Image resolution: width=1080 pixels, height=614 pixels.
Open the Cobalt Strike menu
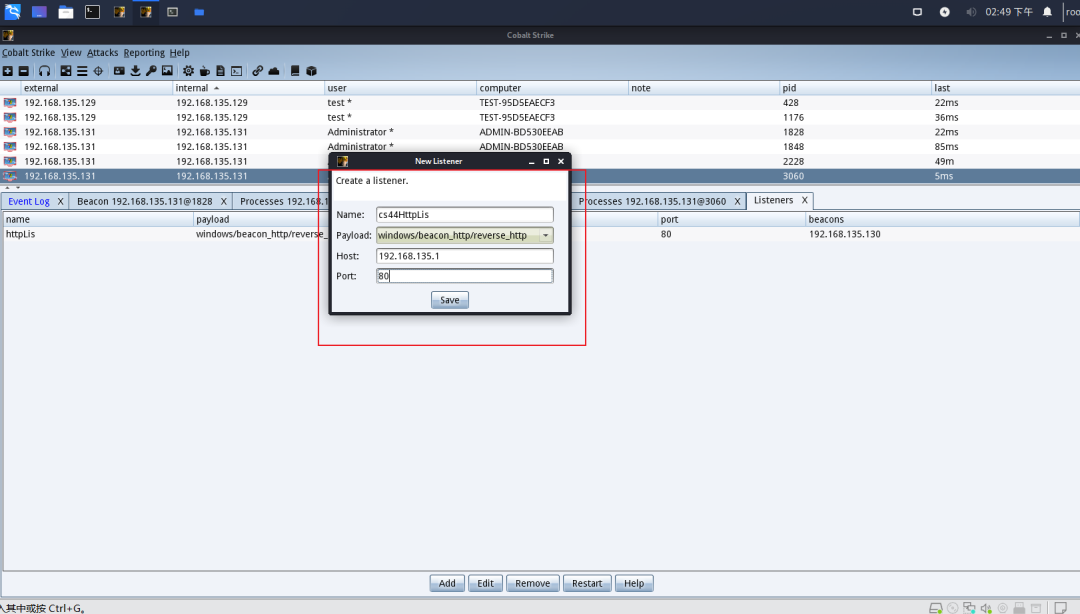(x=28, y=52)
